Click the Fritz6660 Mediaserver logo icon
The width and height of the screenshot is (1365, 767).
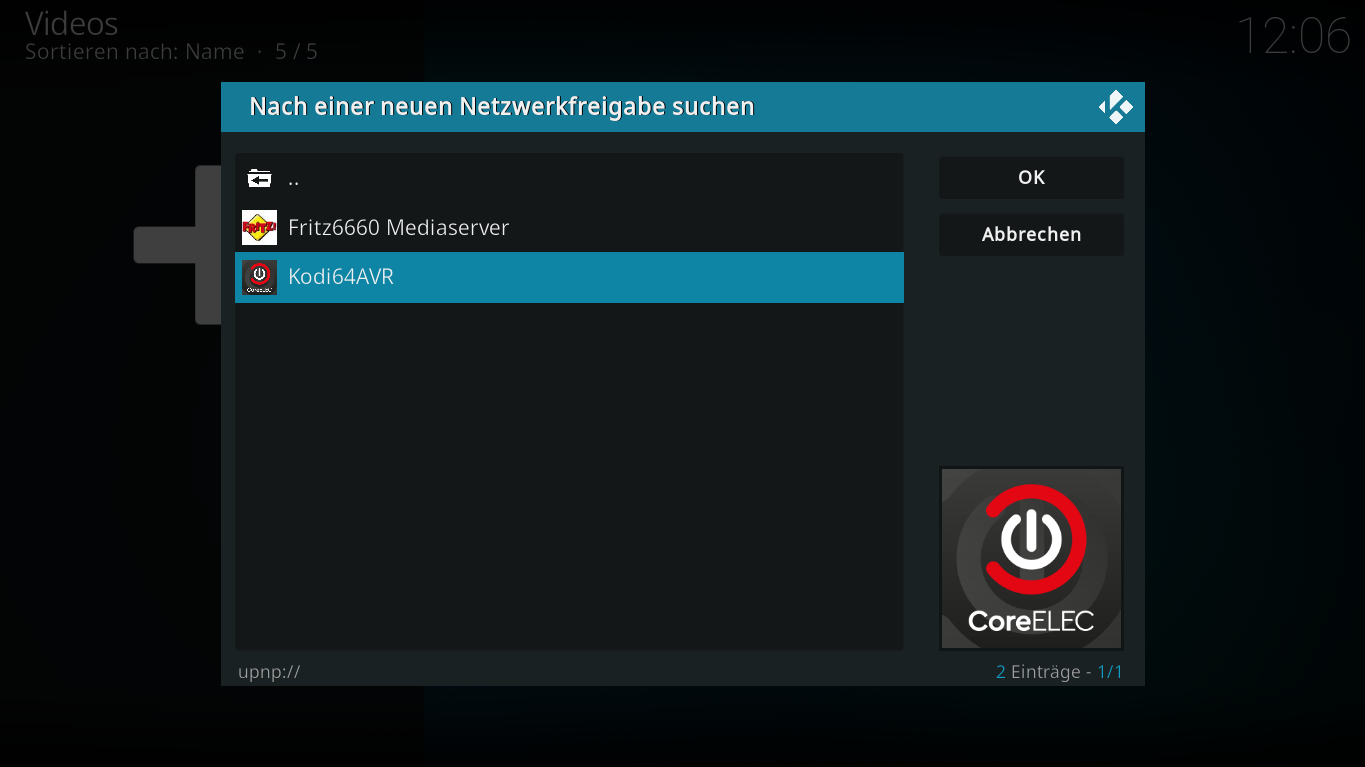pyautogui.click(x=259, y=228)
